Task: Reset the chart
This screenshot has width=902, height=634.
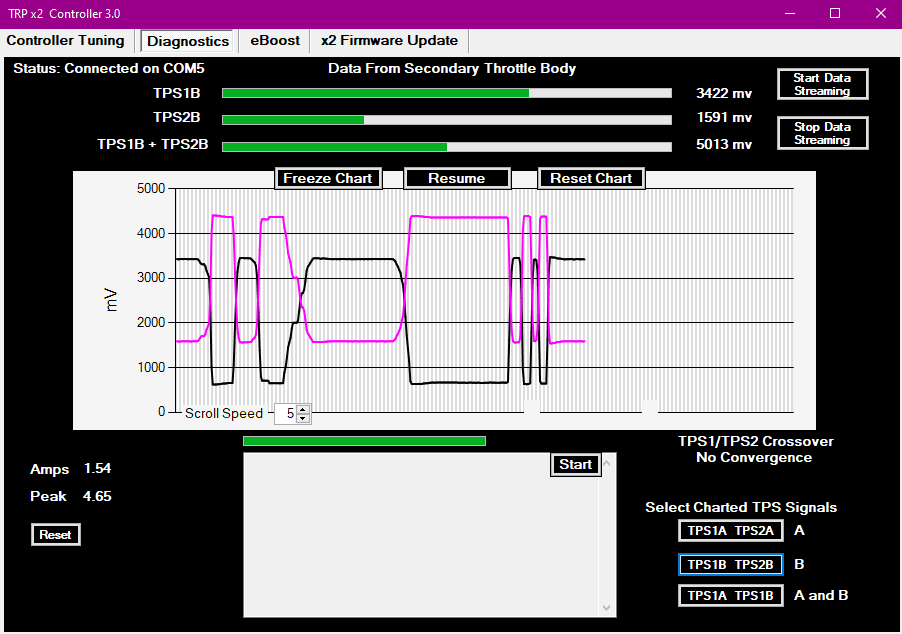Action: (x=591, y=178)
